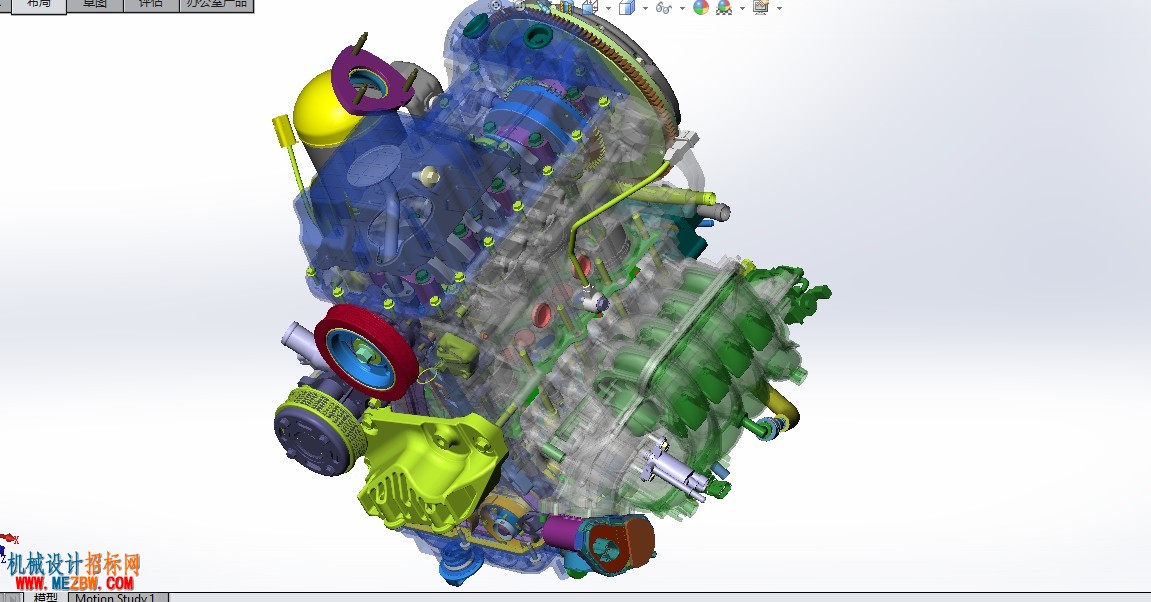Select the 模型 tab at bottom
The height and width of the screenshot is (602, 1151).
tap(45, 598)
